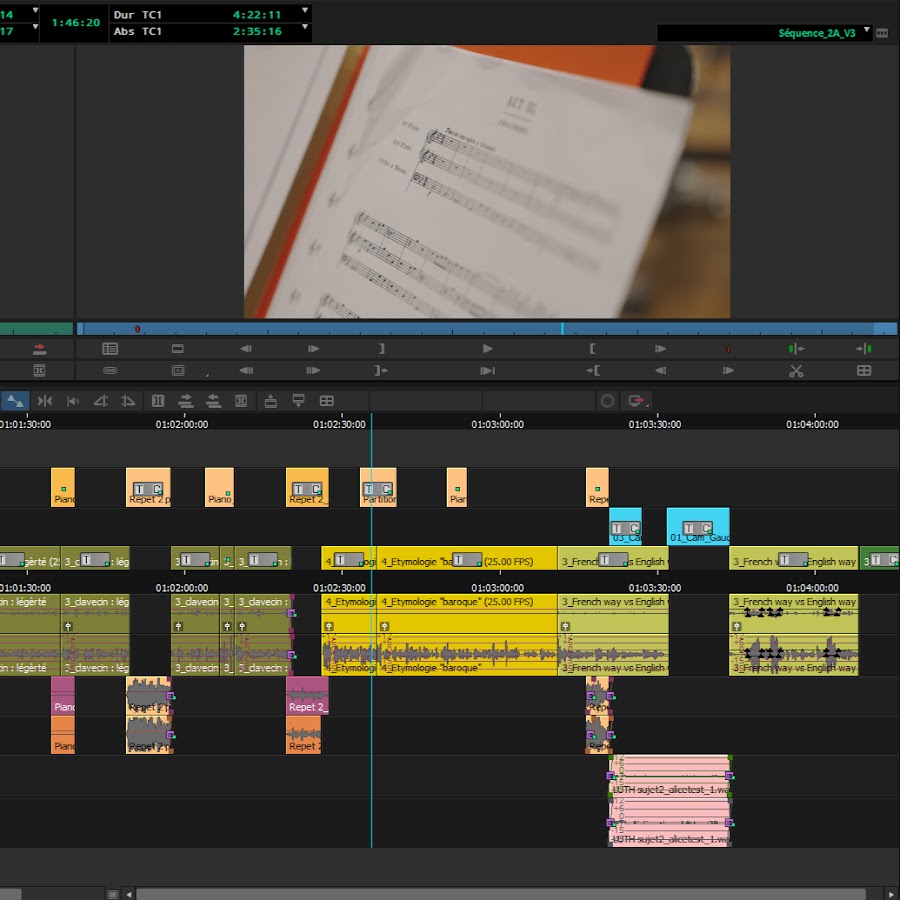The width and height of the screenshot is (900, 900).
Task: Click the arrow icon pointing at green bar
Action: pyautogui.click(x=864, y=348)
